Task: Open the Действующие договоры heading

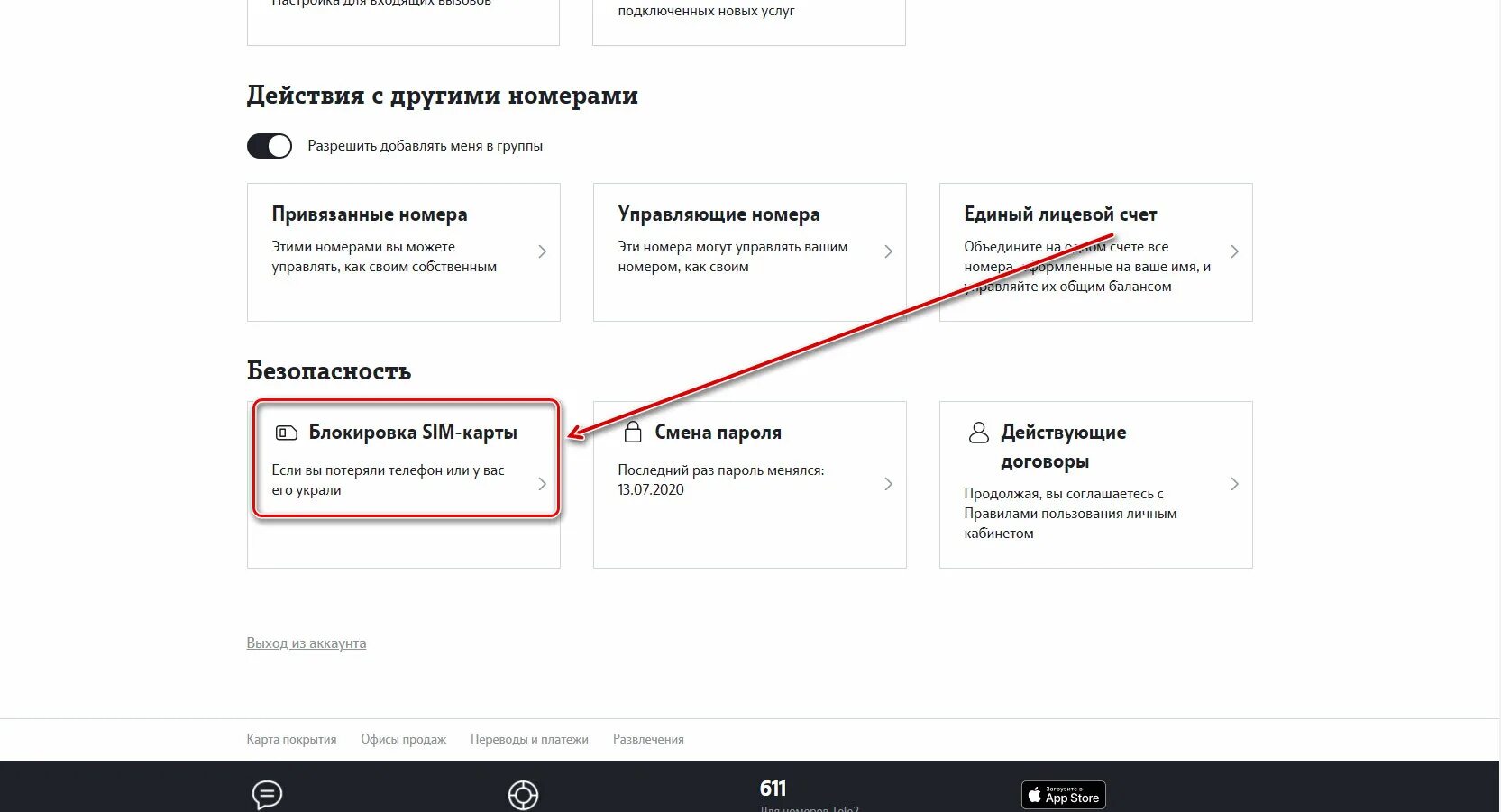Action: point(1063,447)
